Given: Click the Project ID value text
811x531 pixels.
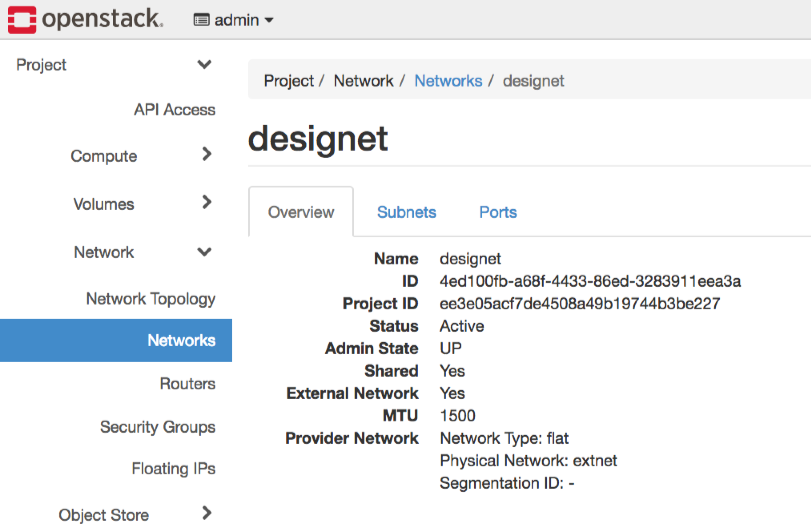Looking at the screenshot, I should 580,304.
